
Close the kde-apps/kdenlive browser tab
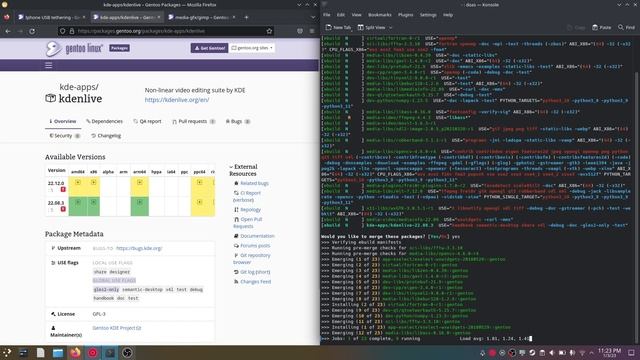tap(159, 17)
